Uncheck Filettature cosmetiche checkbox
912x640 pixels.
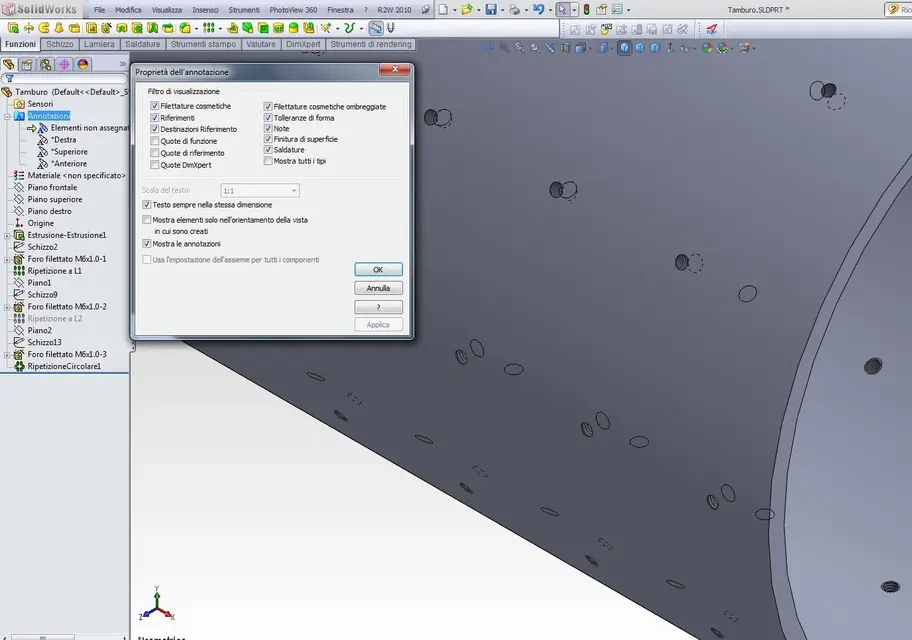(155, 106)
